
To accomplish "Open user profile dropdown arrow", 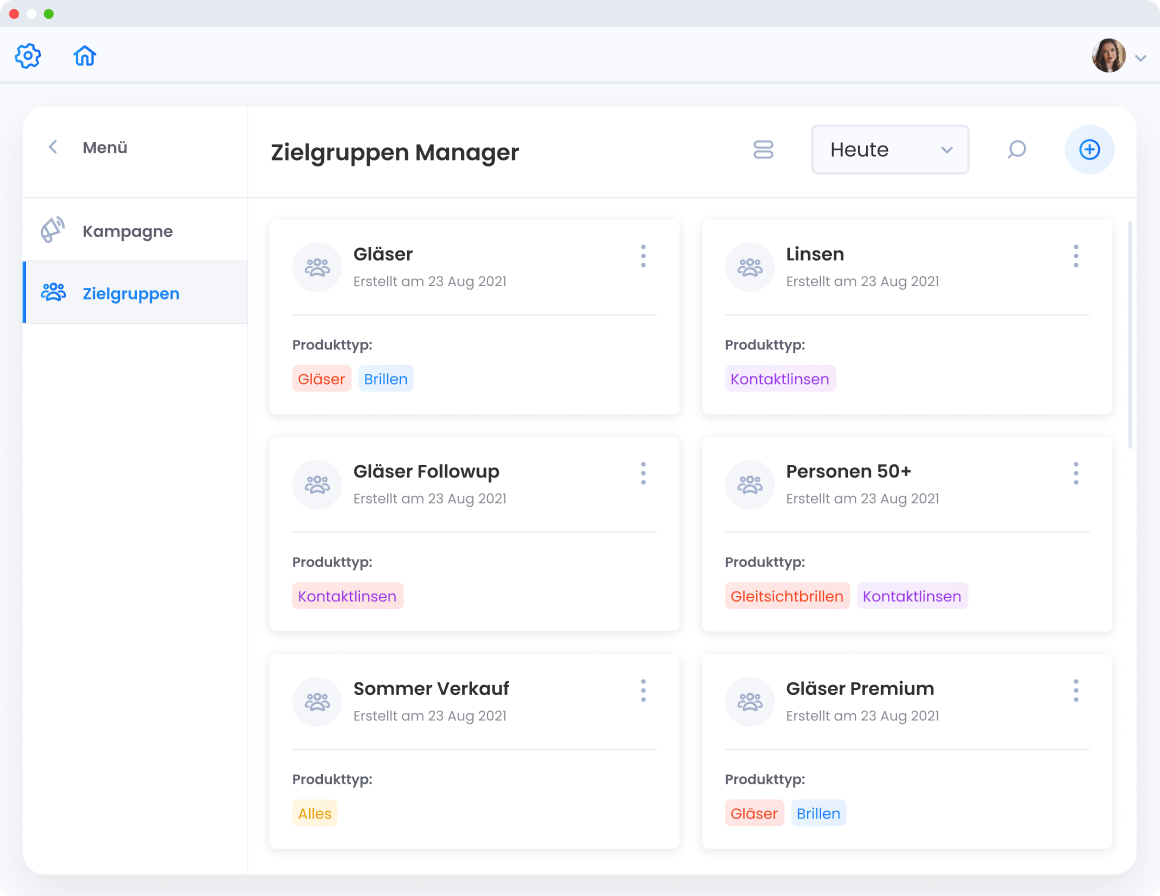I will pyautogui.click(x=1141, y=59).
